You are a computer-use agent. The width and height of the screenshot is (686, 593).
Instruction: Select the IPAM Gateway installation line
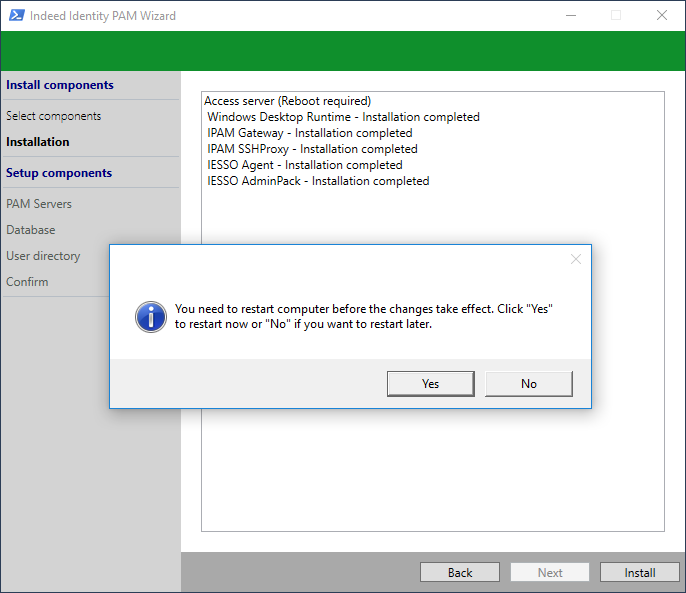pos(309,133)
